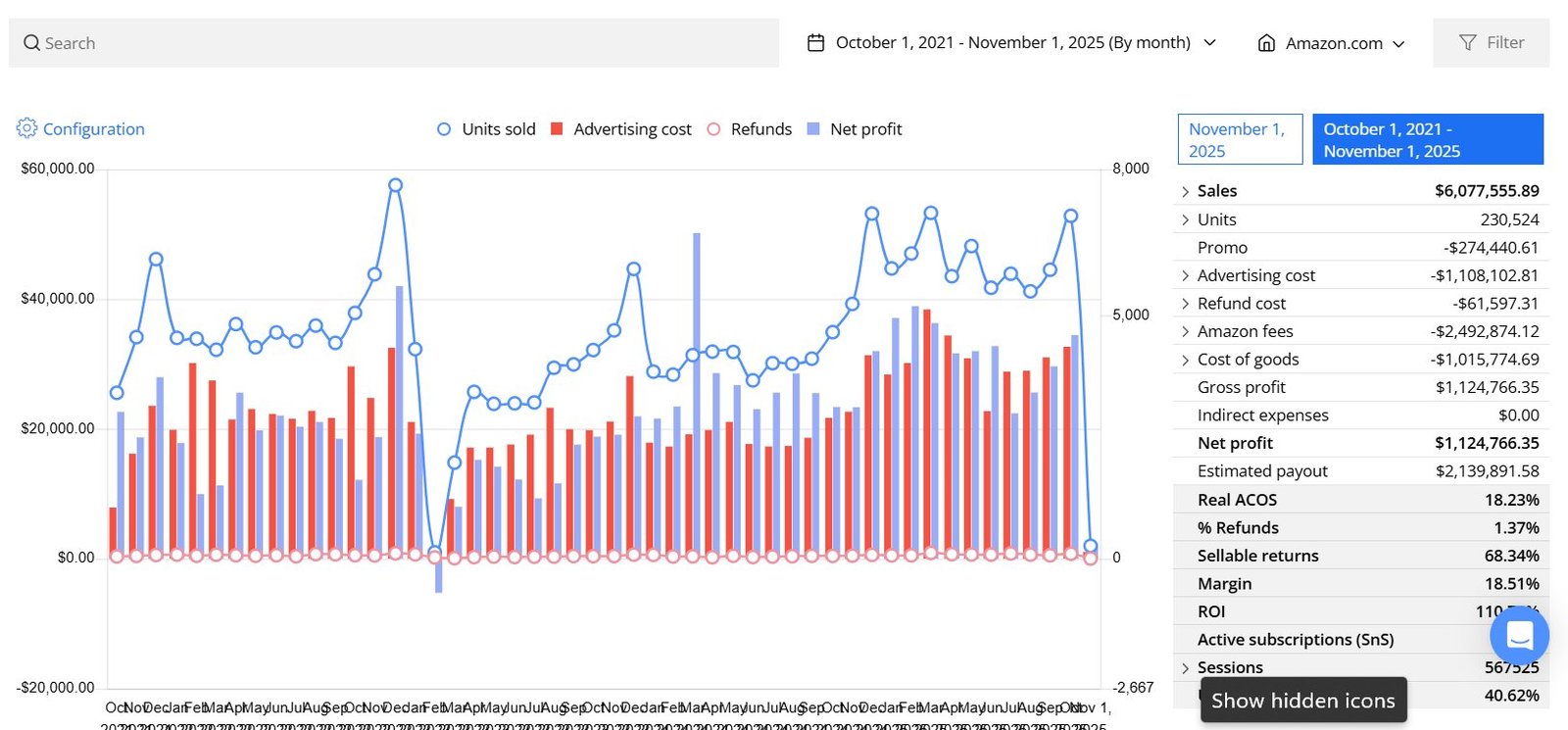Open the Configuration link

coord(93,129)
